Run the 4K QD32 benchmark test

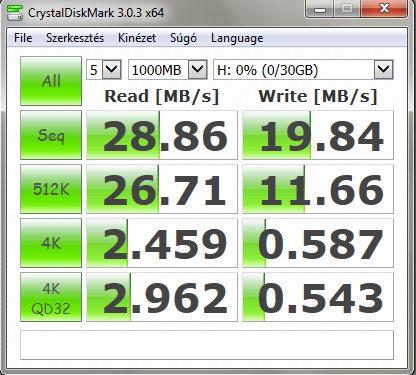[51, 297]
